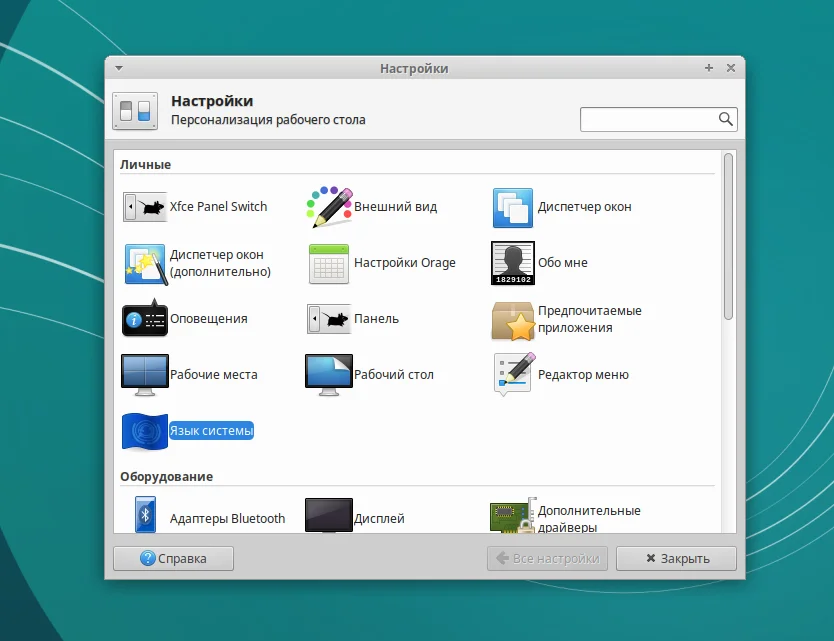Image resolution: width=834 pixels, height=641 pixels.
Task: Open Дисплей screen icon
Action: tap(329, 515)
